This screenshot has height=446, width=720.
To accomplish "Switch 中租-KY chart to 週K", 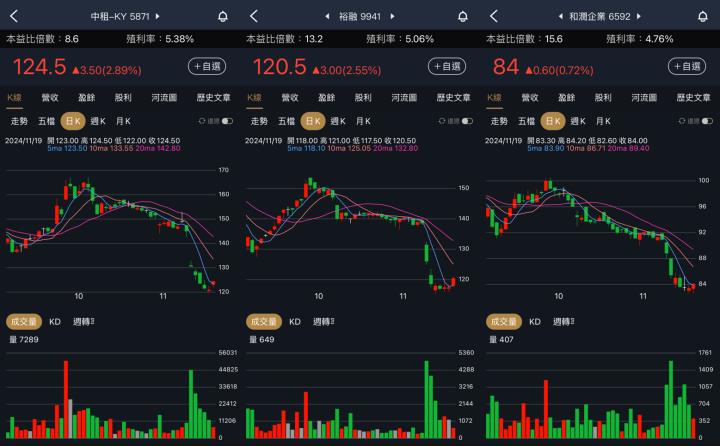I will pos(98,121).
